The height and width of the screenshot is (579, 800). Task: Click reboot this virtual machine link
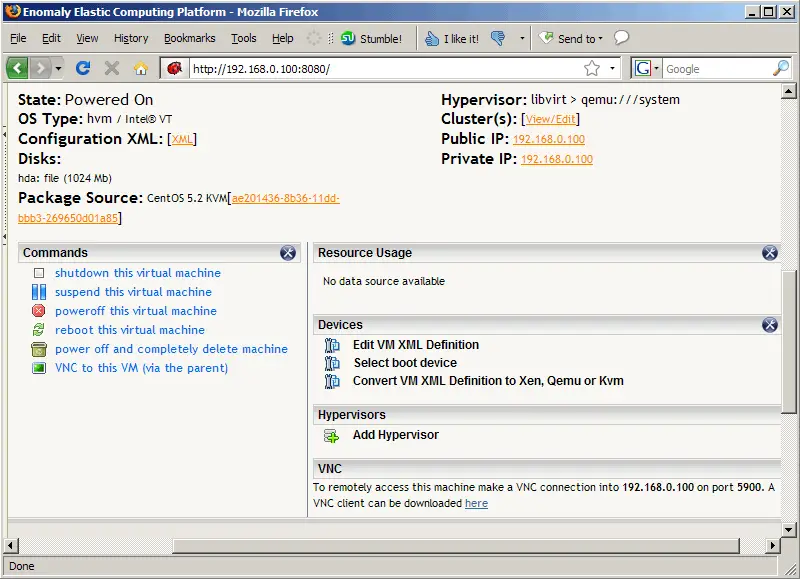[x=130, y=330]
